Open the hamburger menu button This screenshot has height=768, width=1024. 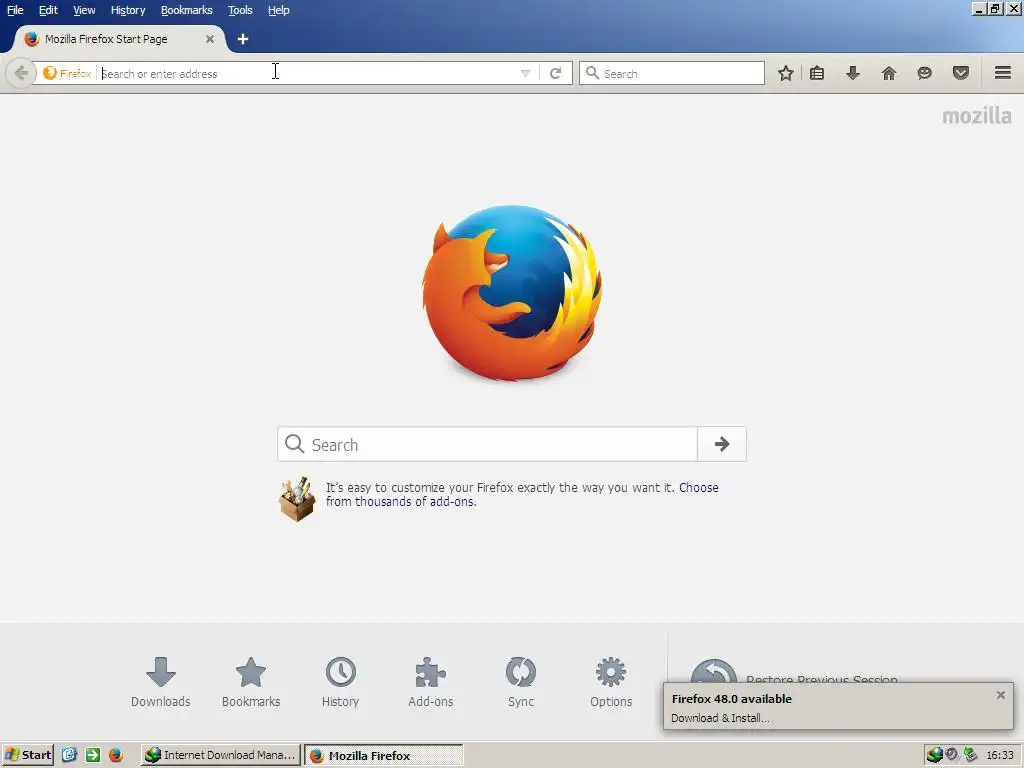coord(1003,72)
